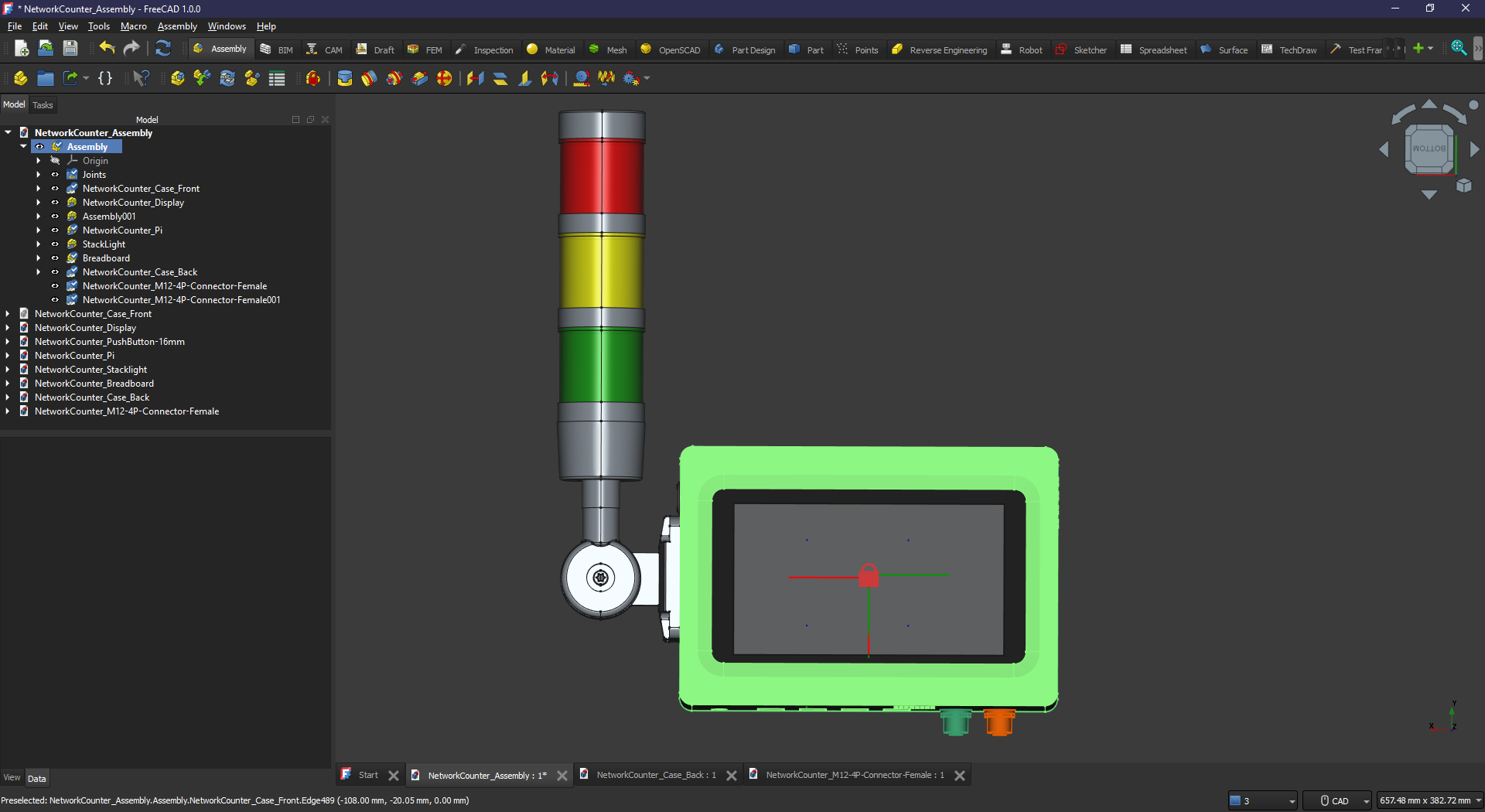
Task: Hide NetworkCounter_M12-4P-Connector-Female001
Action: (x=55, y=300)
